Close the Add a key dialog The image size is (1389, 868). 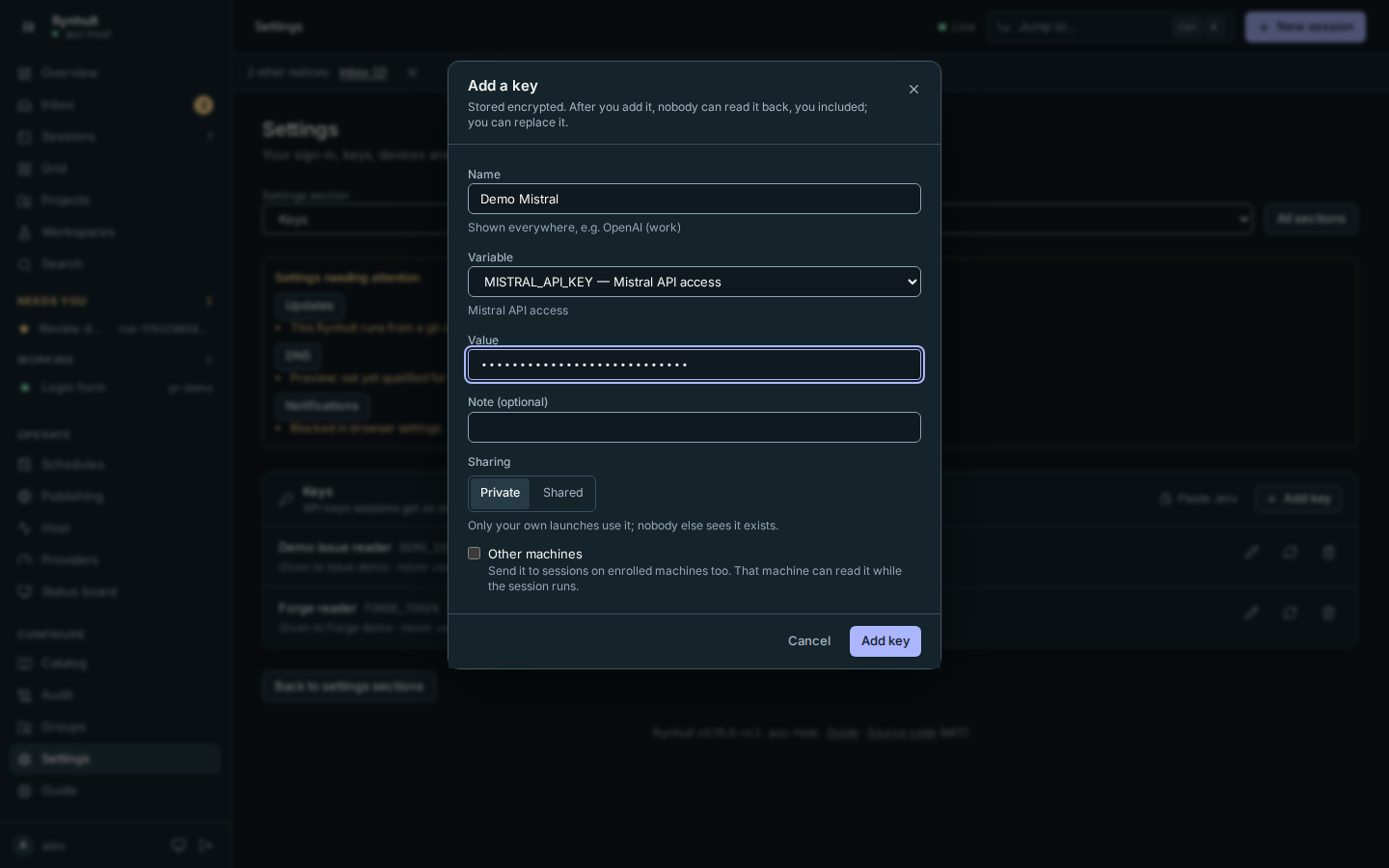pyautogui.click(x=913, y=90)
